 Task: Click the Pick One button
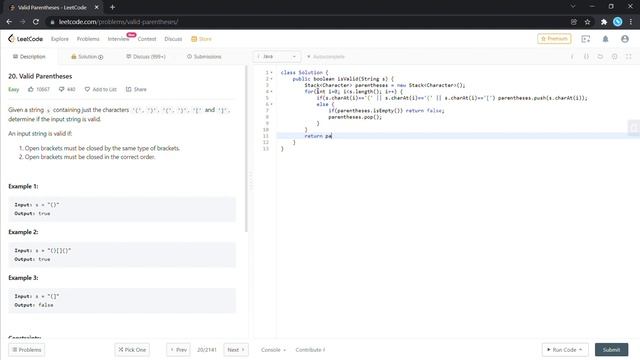tap(132, 350)
